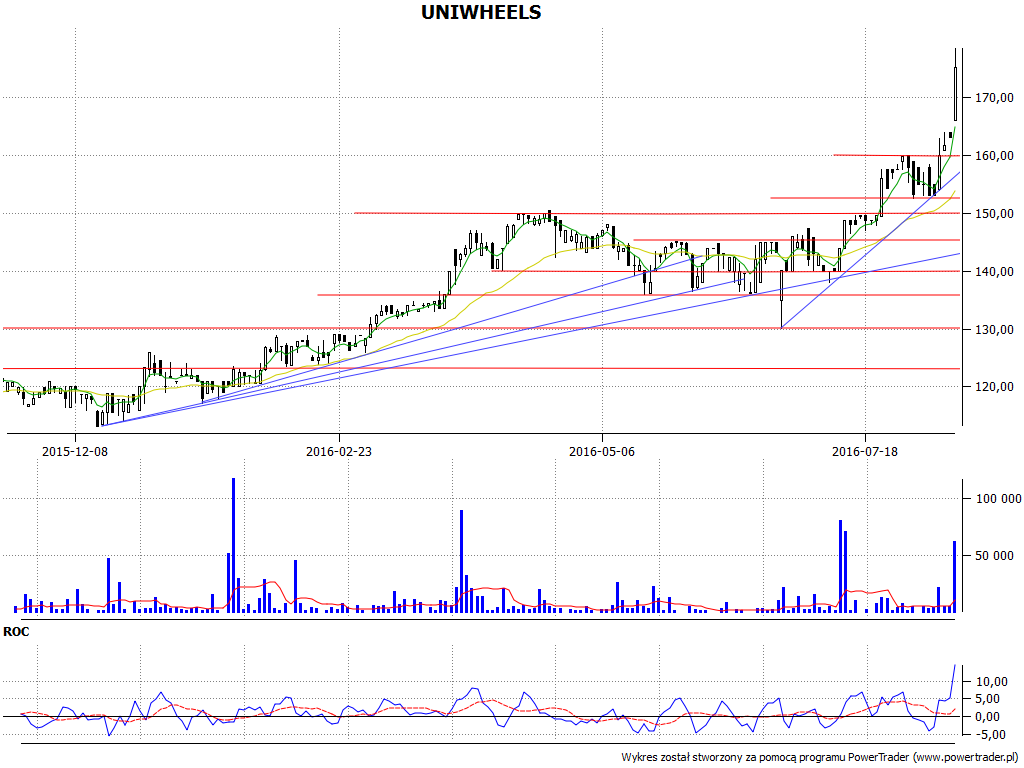1024x768 pixels.
Task: Click the UNIWHEELS chart title
Action: click(481, 12)
